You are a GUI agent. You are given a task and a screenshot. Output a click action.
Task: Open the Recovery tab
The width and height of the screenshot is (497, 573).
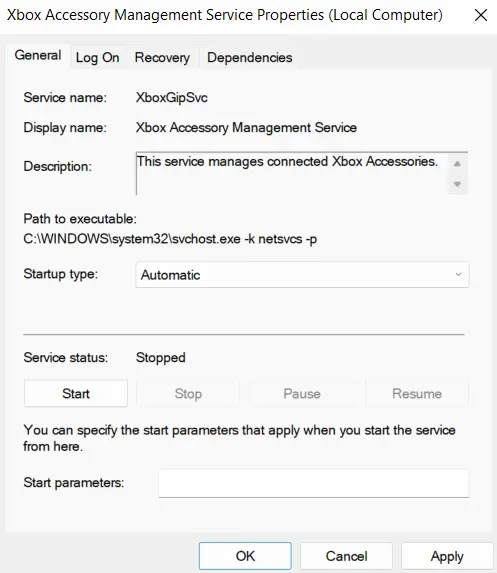(162, 58)
